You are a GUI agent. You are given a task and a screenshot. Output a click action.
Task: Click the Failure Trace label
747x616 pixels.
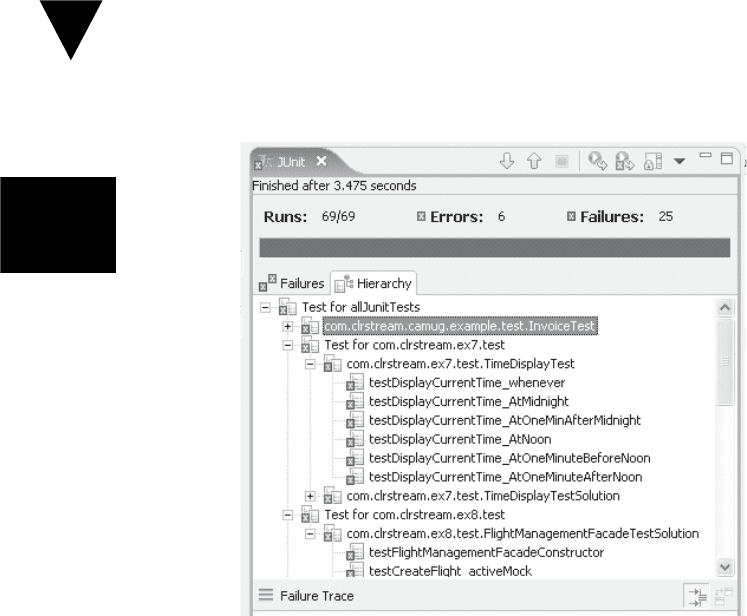(317, 596)
